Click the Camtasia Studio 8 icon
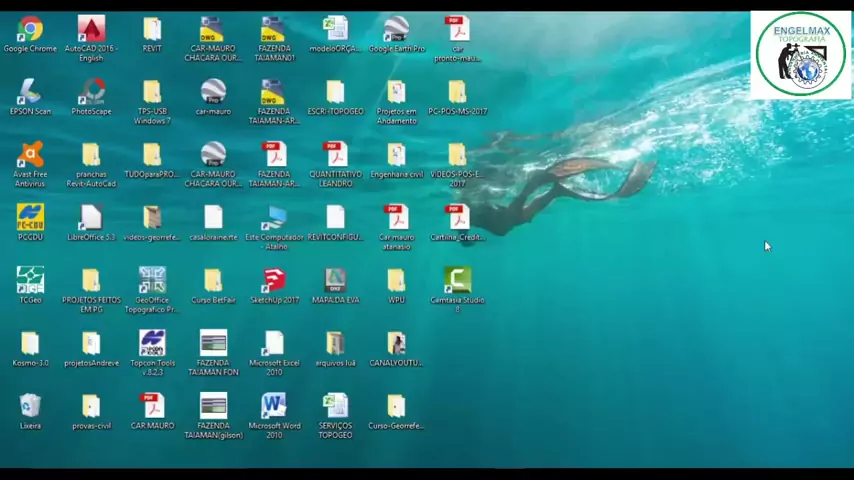This screenshot has height=480, width=854. point(457,280)
